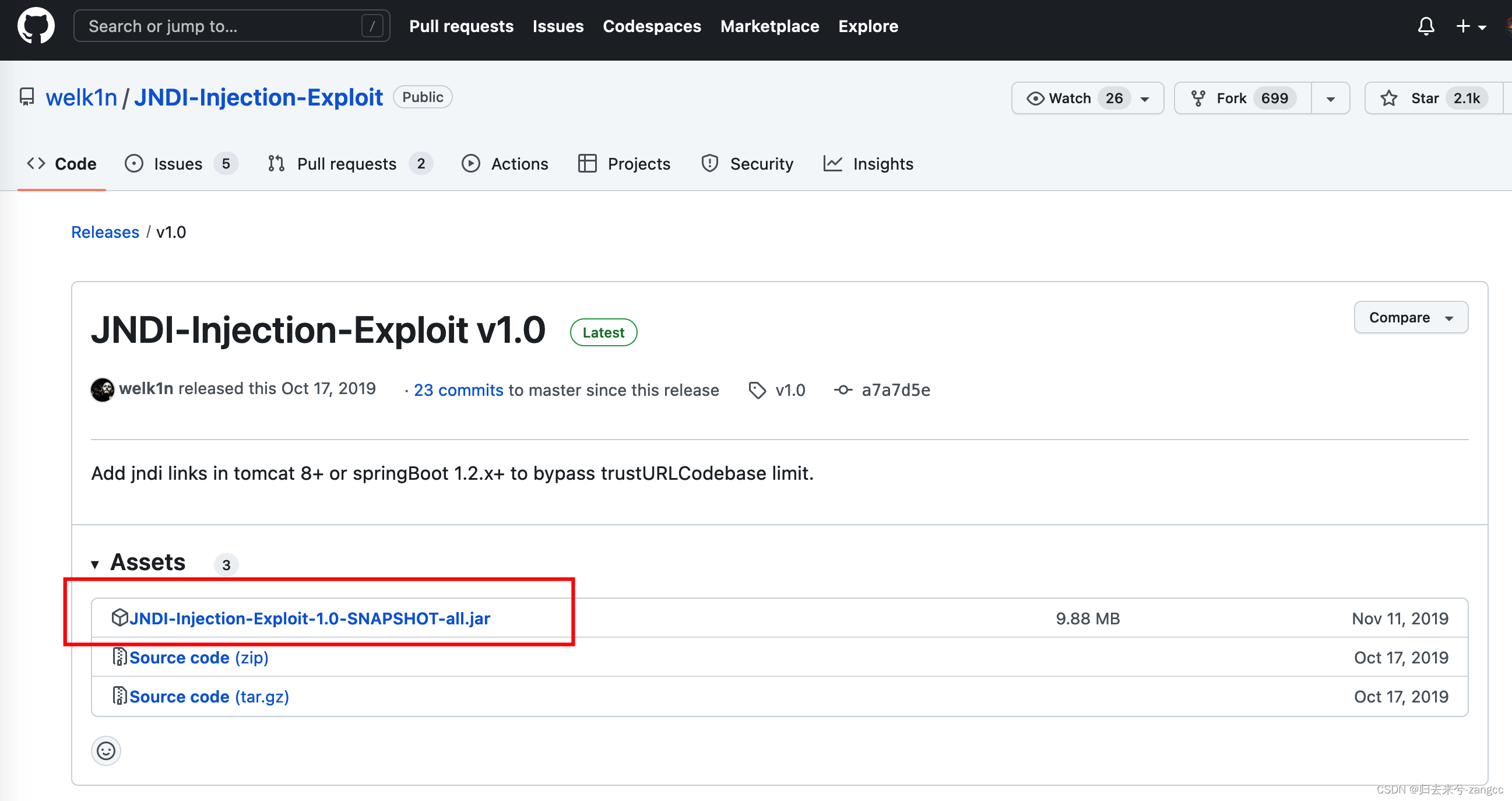Add a reaction with the smiley button
Viewport: 1512px width, 801px height.
106,751
